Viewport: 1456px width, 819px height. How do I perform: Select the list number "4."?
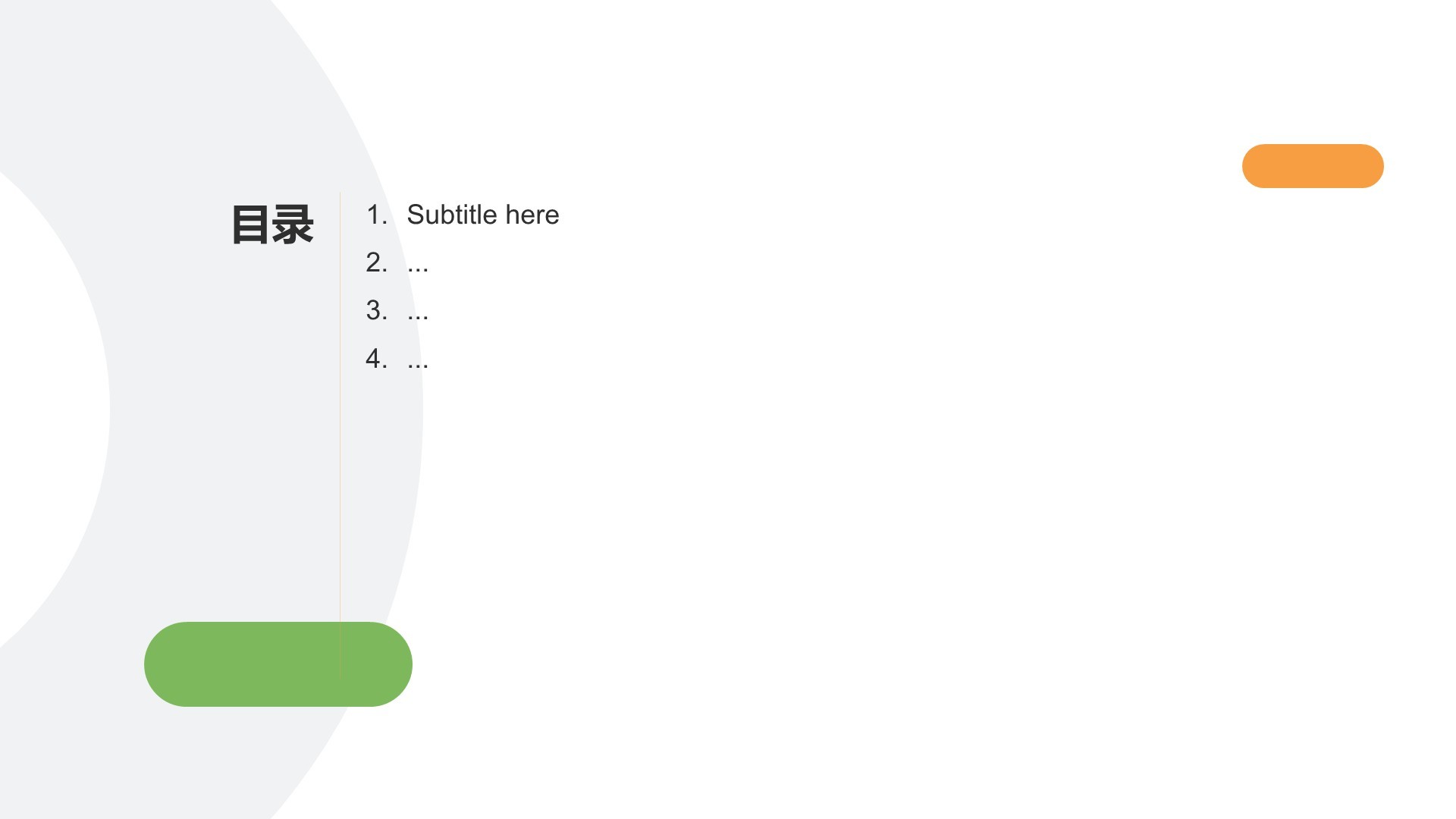[376, 358]
